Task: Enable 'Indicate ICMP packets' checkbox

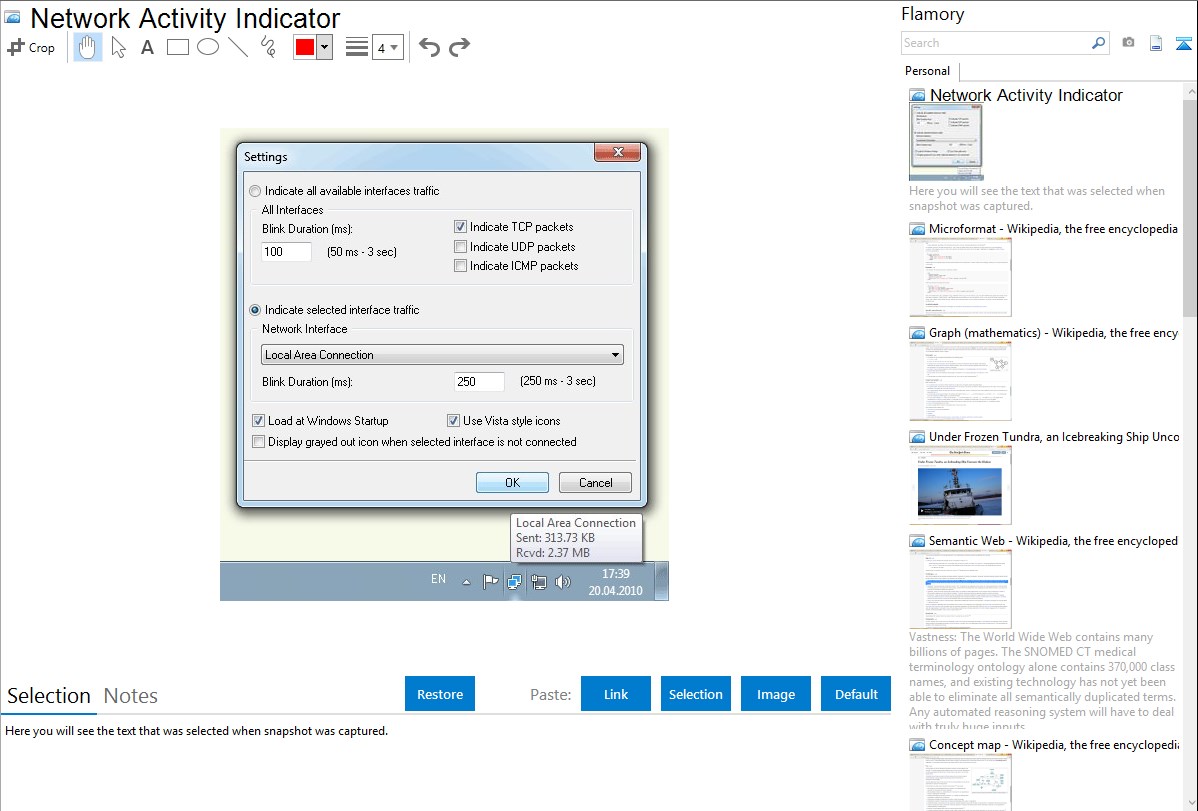Action: pos(460,265)
